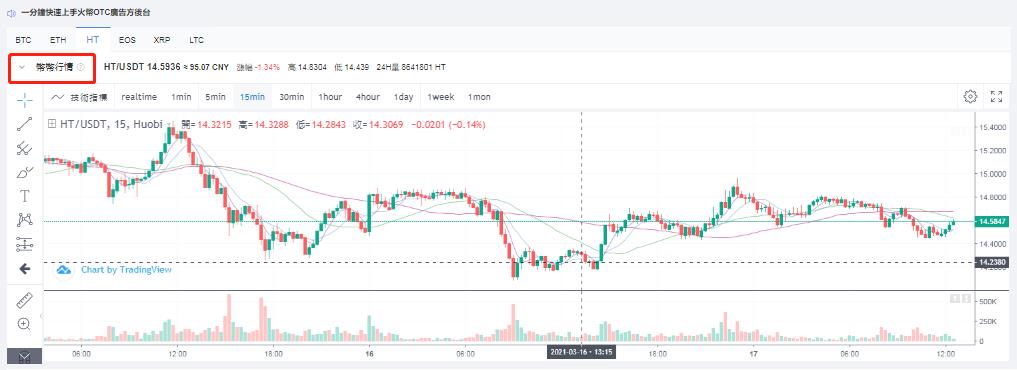Select the realtime interval

click(x=139, y=97)
